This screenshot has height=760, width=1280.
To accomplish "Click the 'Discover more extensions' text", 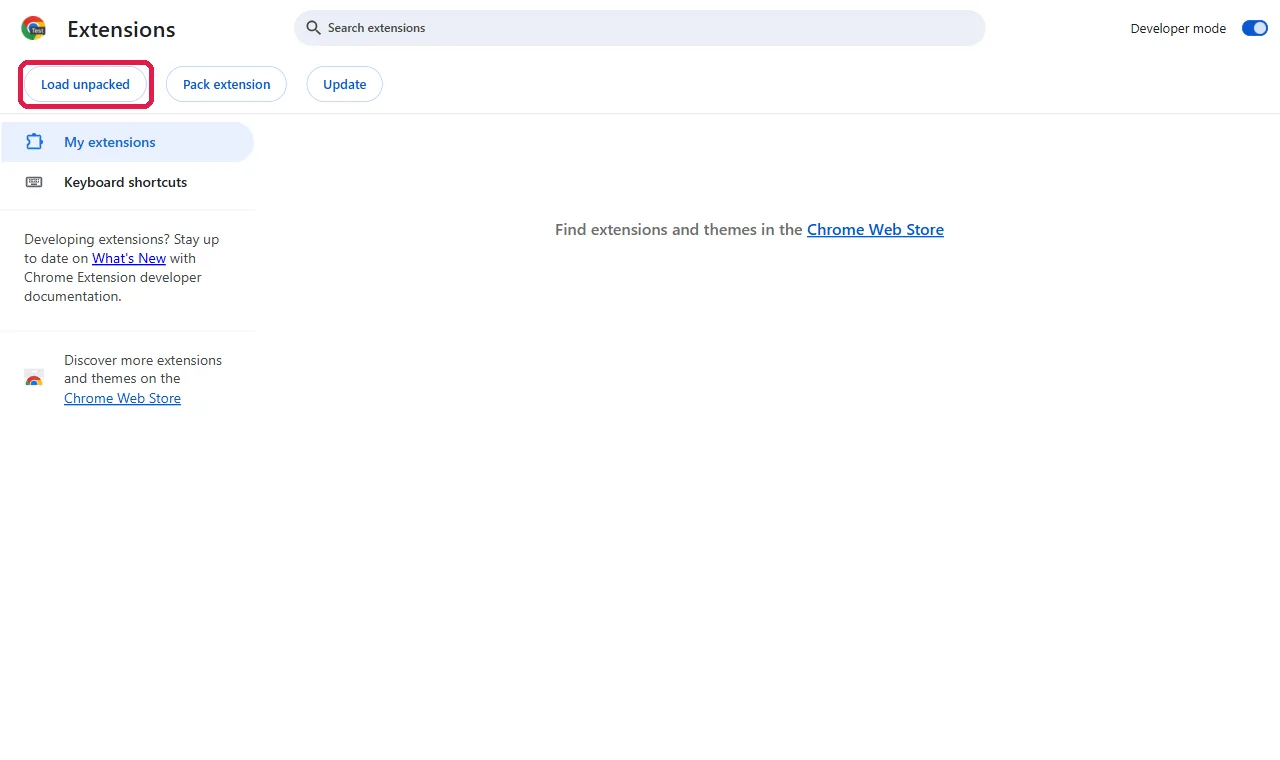I will (x=143, y=360).
